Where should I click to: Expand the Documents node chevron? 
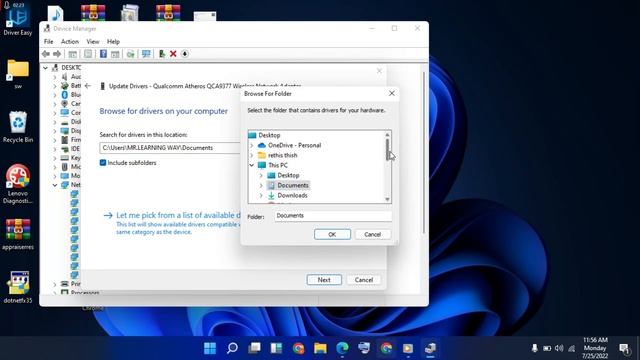click(x=261, y=185)
